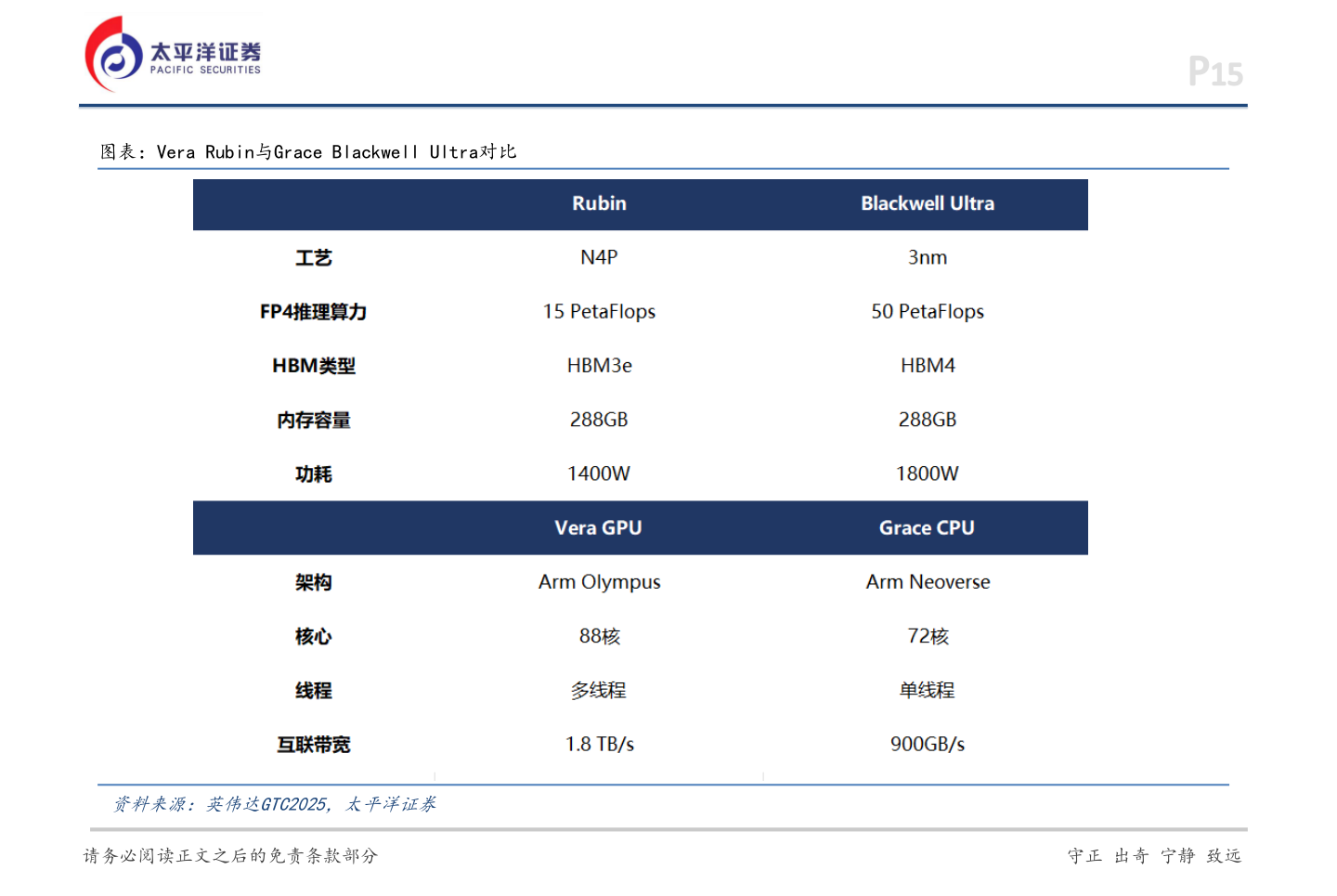Click the 15 PetaFlops value

[599, 312]
